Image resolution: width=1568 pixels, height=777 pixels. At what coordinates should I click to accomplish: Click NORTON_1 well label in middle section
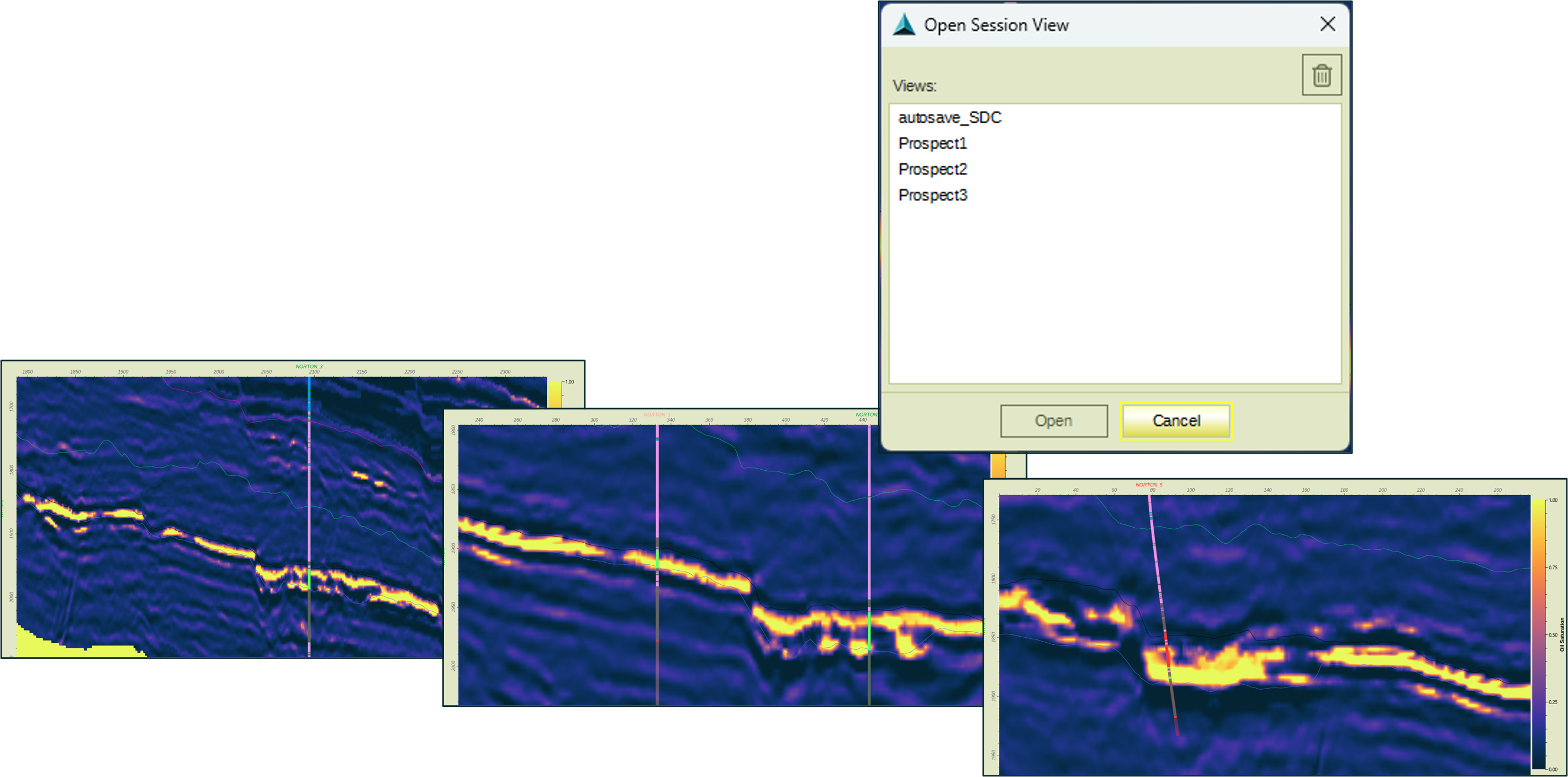pyautogui.click(x=657, y=414)
